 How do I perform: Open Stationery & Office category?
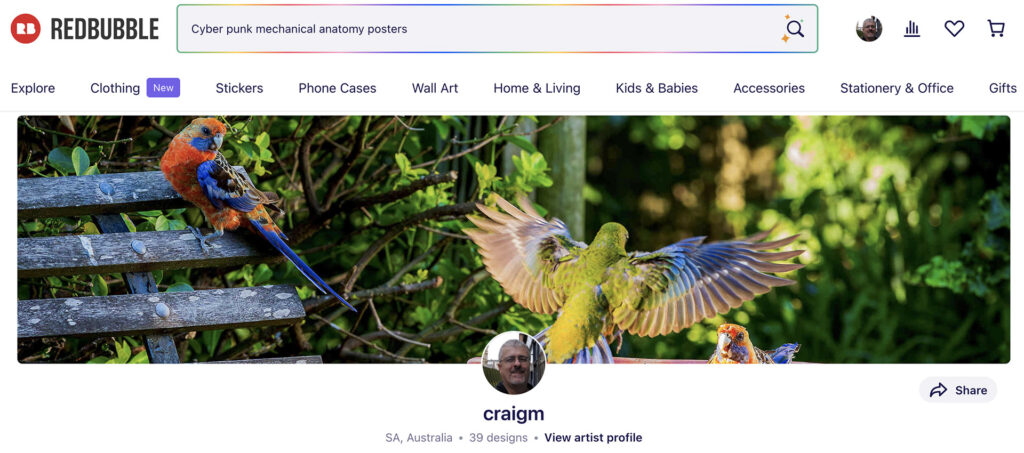coord(897,88)
